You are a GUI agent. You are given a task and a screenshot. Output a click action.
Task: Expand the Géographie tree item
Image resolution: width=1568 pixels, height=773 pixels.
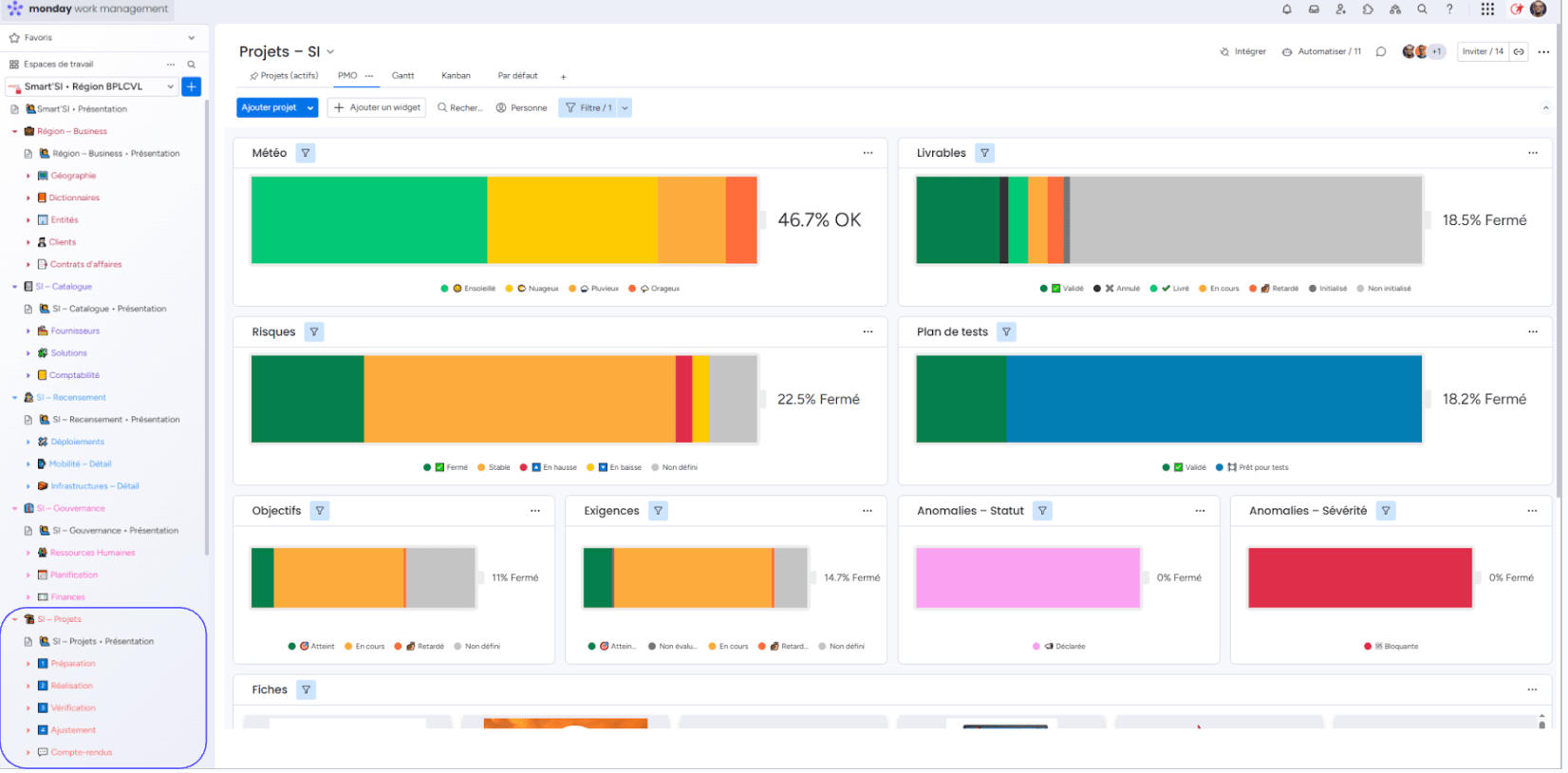point(28,176)
